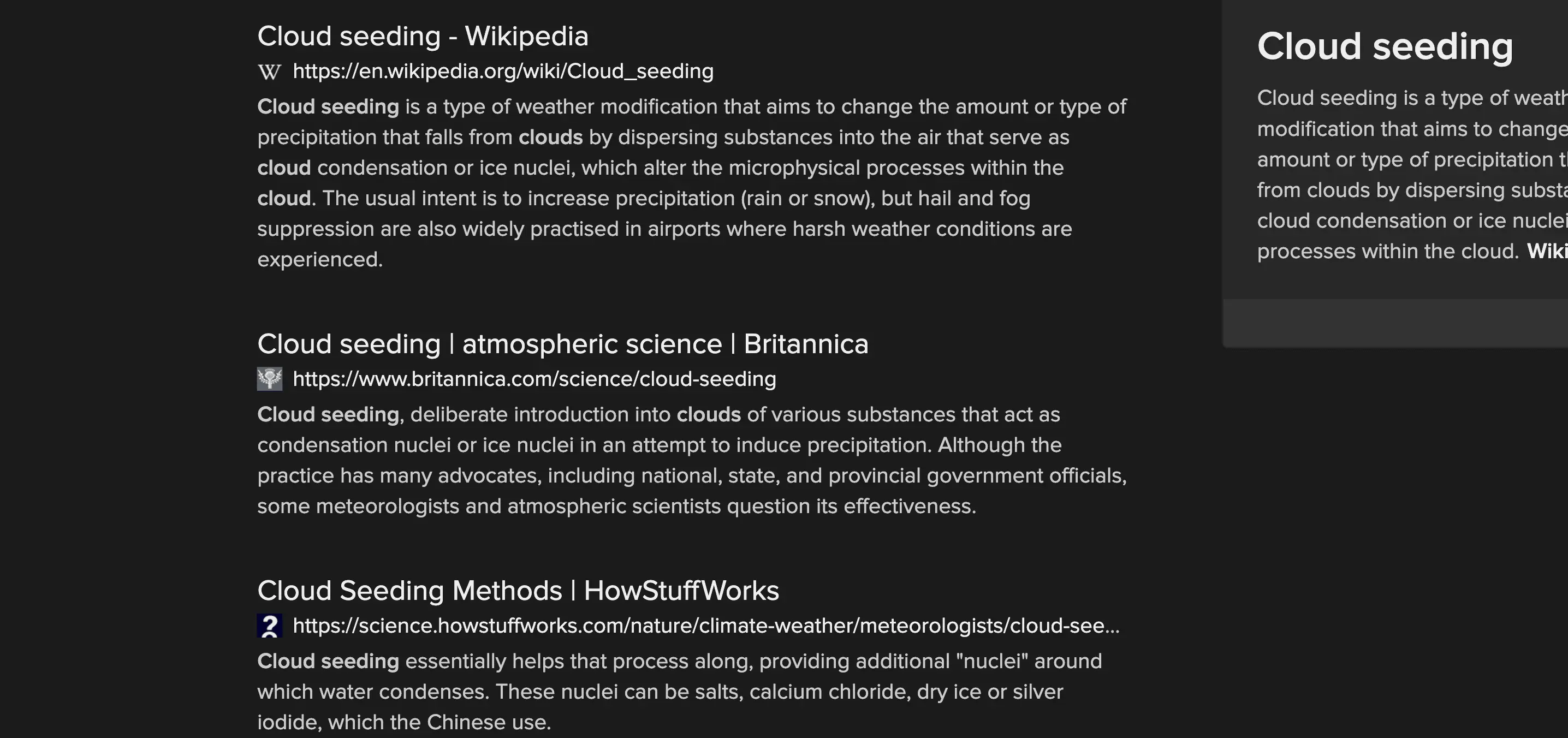
Task: Click the HowStuffWorks question mark favicon
Action: pyautogui.click(x=269, y=626)
